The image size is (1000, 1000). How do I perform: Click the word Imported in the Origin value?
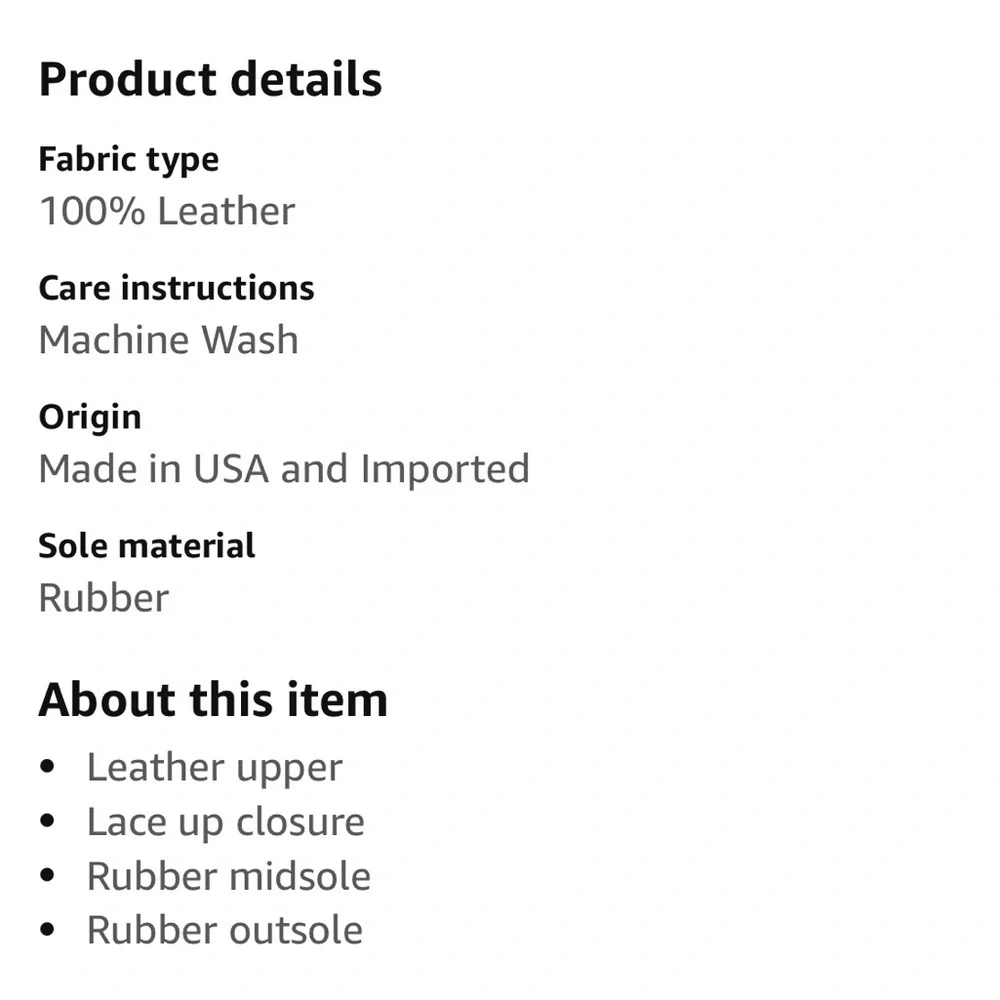coord(445,469)
